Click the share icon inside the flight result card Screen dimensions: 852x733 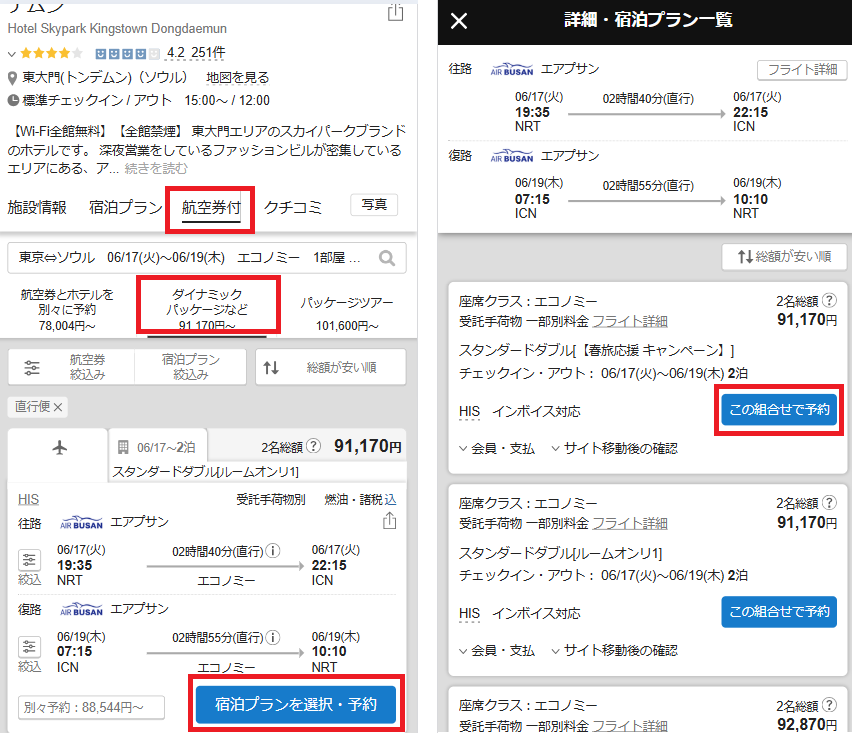click(x=390, y=521)
